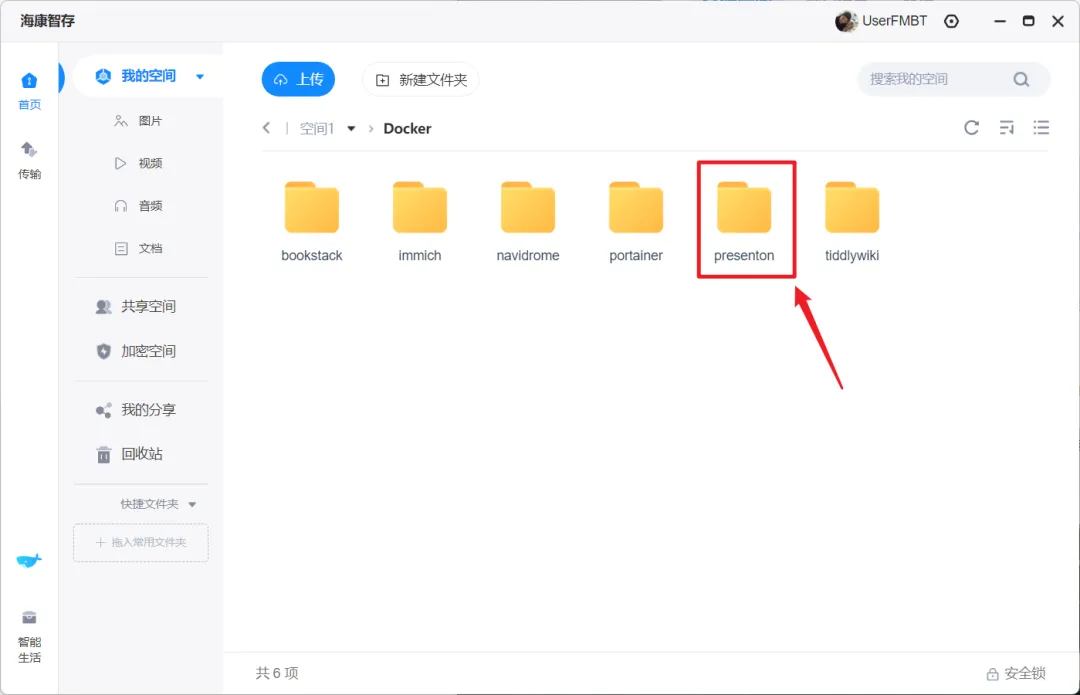This screenshot has height=695, width=1080.
Task: Click the 拖入常用文件夹 drop box
Action: click(141, 543)
